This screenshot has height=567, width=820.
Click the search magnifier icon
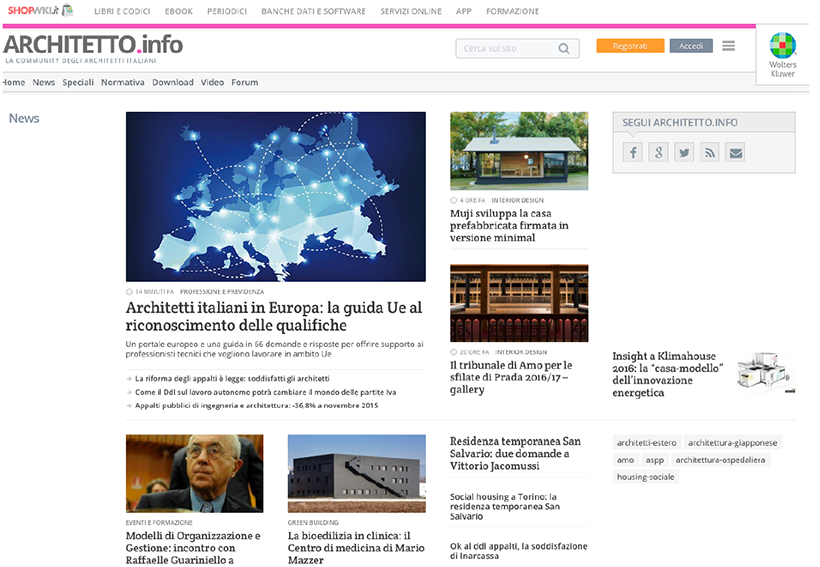click(x=564, y=49)
